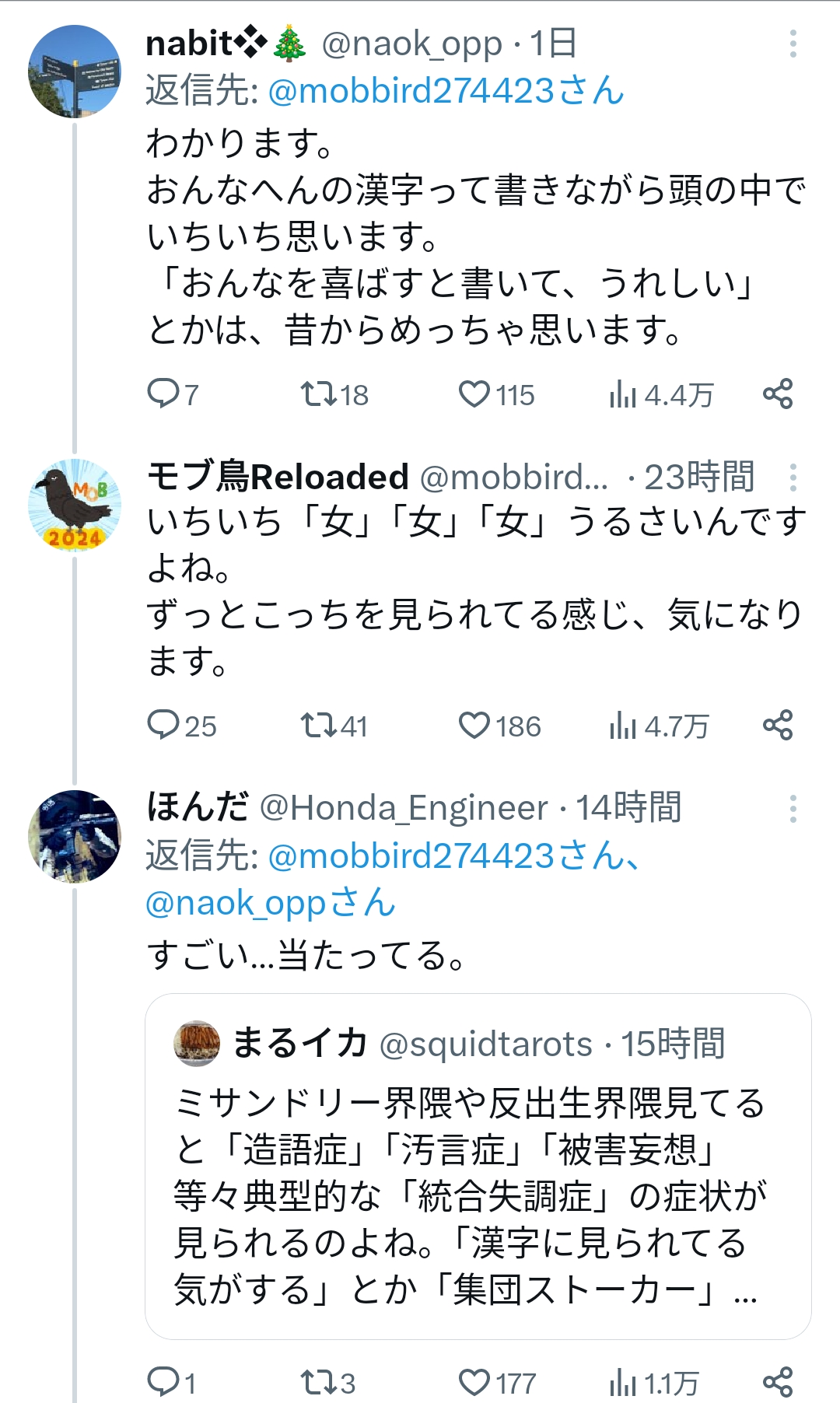Screen dimensions: 840x1403
Task: Like ほんだ's tweet with 177 likes
Action: coord(497,1383)
